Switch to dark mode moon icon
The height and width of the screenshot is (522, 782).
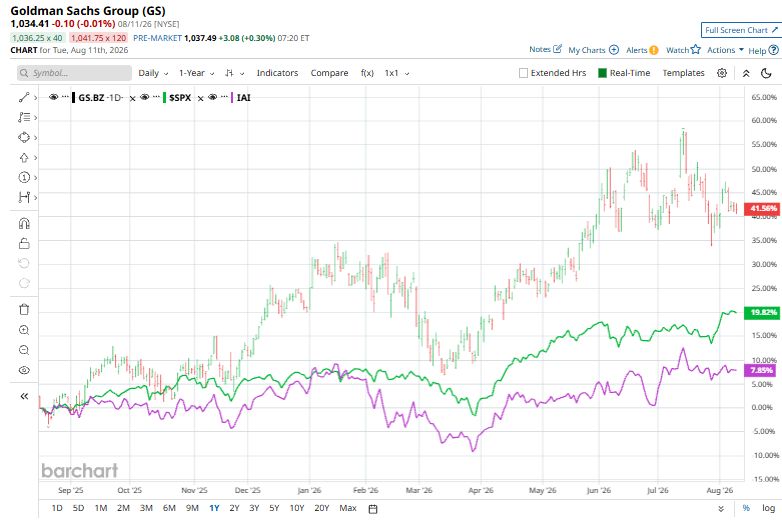point(766,73)
